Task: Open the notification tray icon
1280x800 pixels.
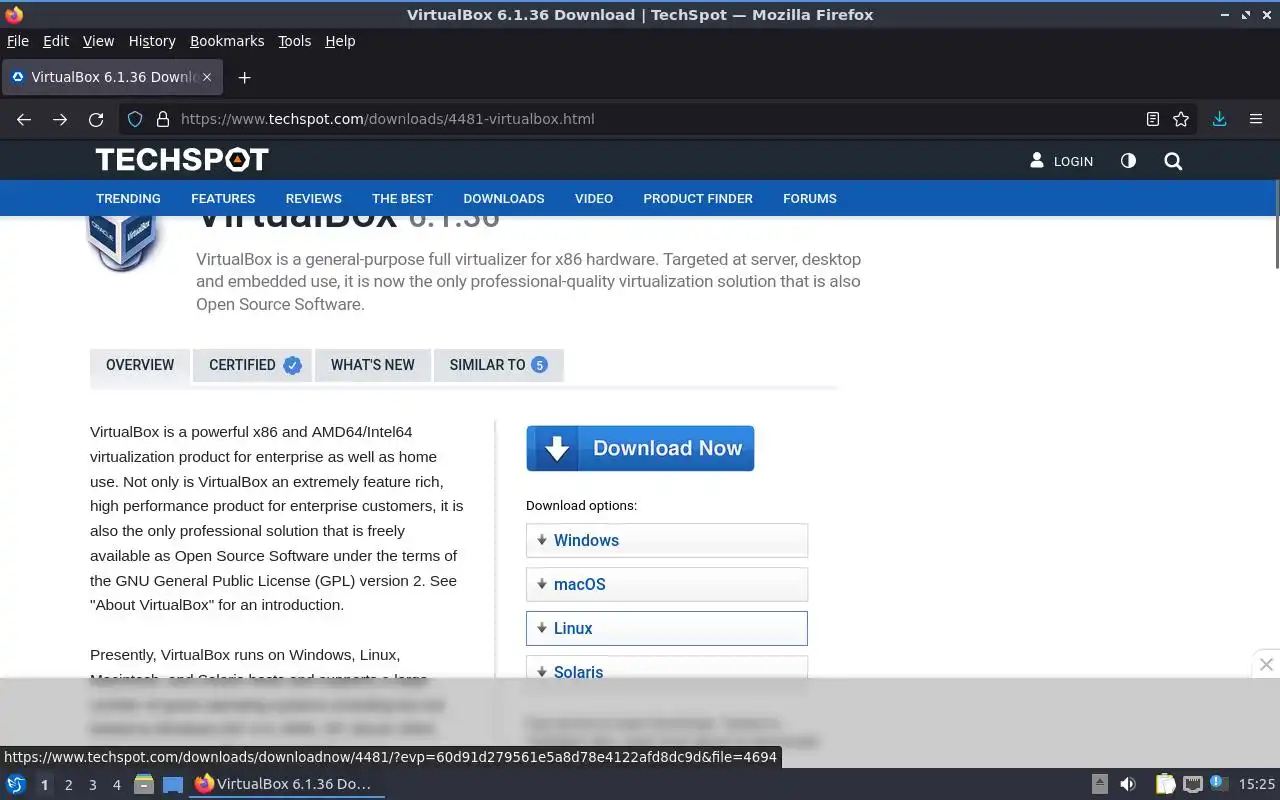Action: 1217,783
